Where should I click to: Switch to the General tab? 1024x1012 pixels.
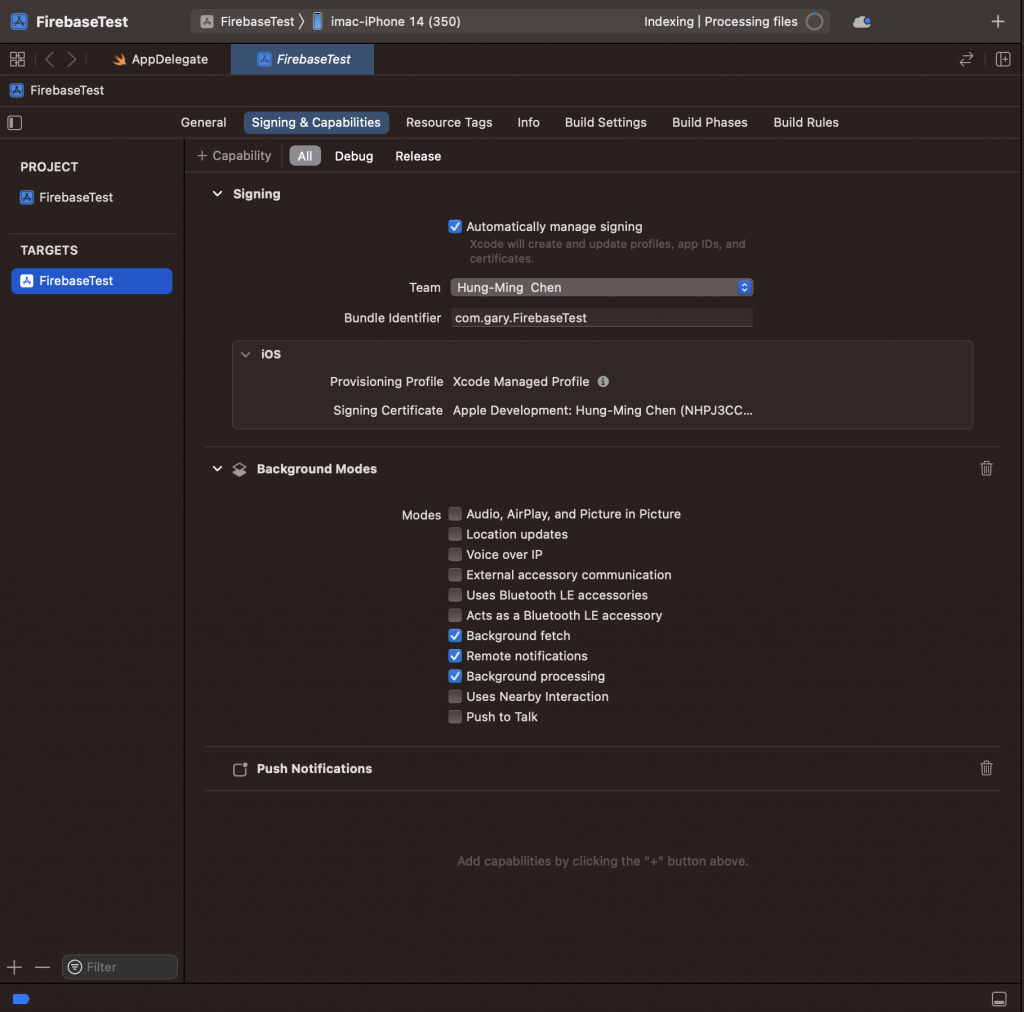pos(204,123)
